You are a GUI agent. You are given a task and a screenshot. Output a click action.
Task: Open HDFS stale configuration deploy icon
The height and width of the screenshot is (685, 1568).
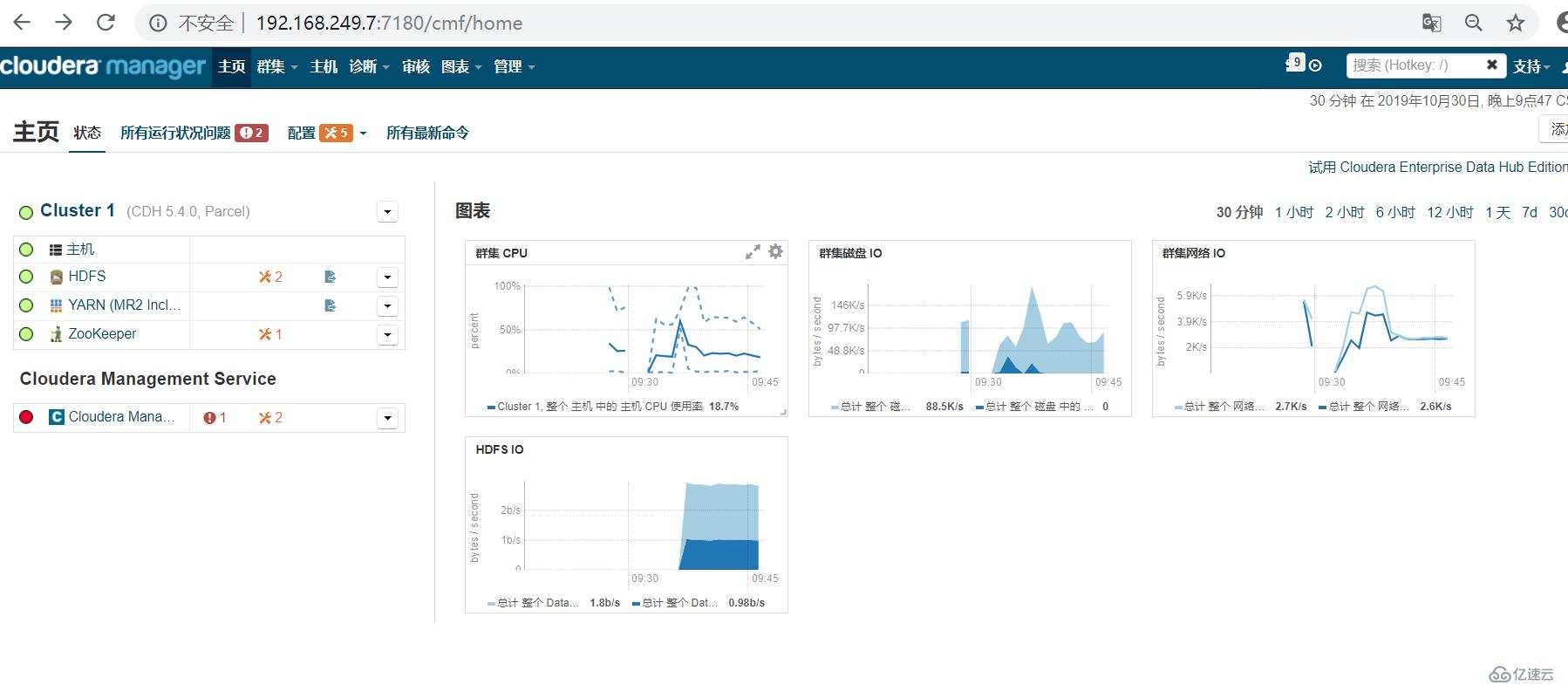[x=330, y=277]
